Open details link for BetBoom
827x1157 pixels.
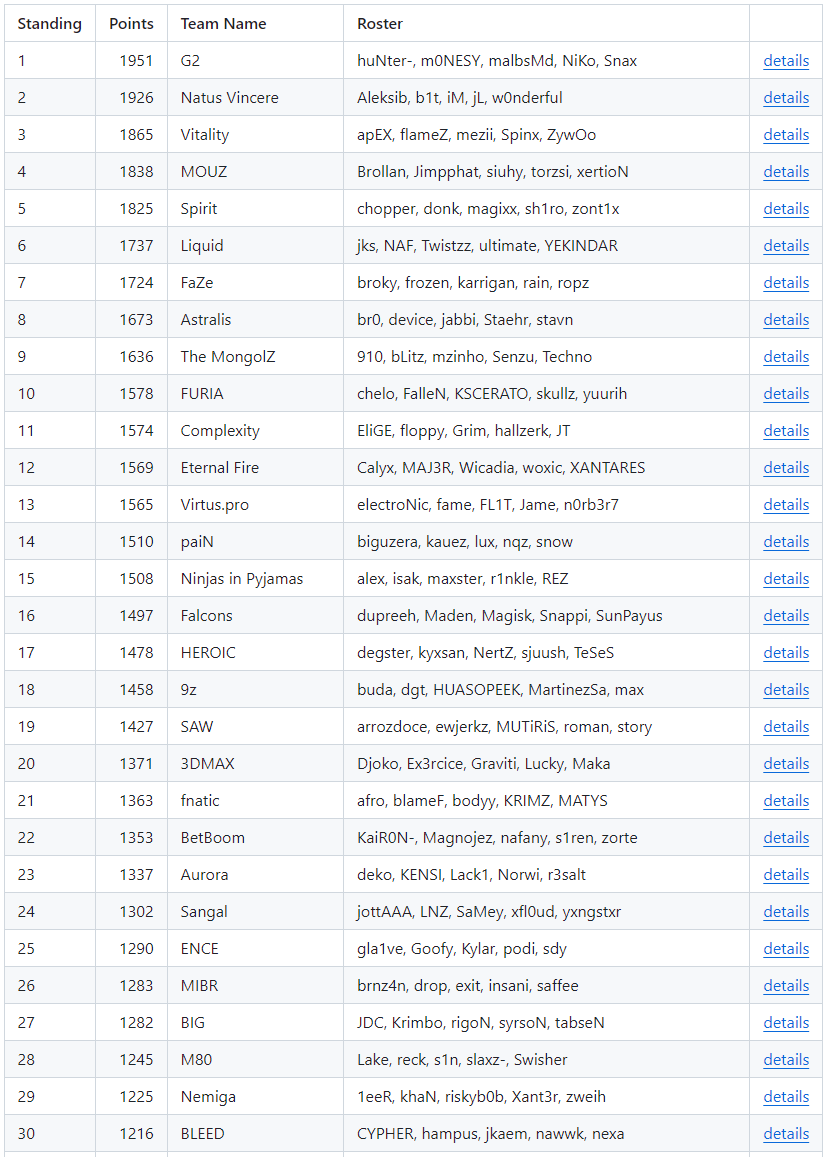[x=786, y=838]
